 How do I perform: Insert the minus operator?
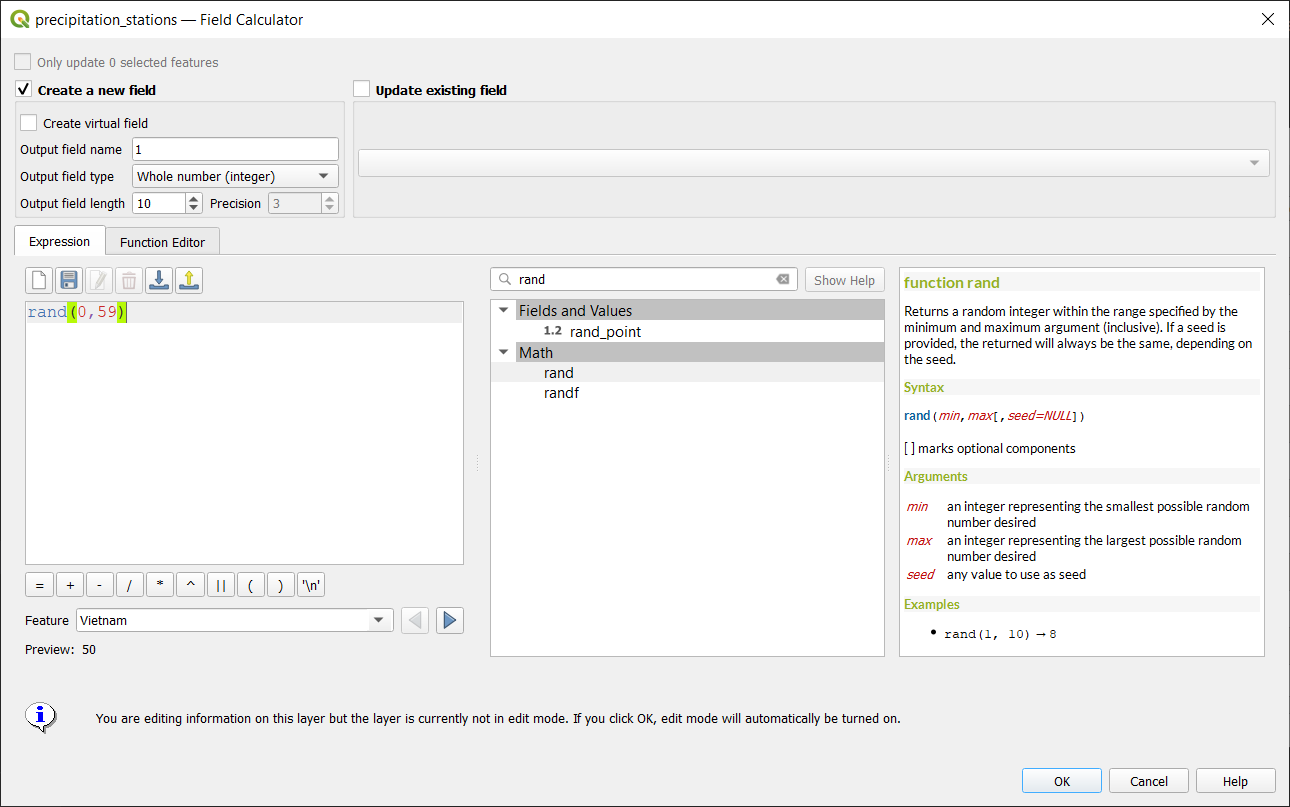[99, 586]
